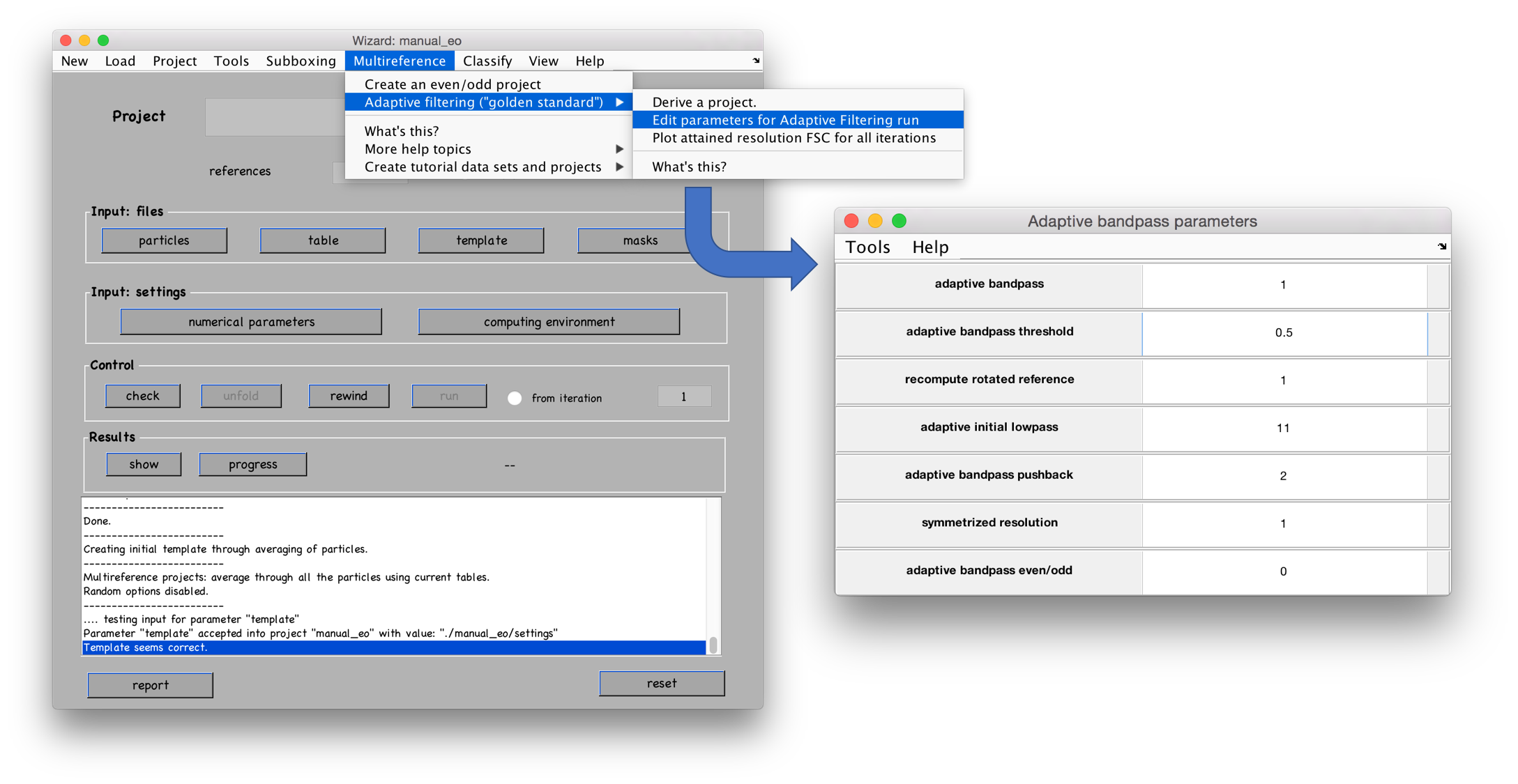Image resolution: width=1518 pixels, height=784 pixels.
Task: Open the Classify menu
Action: click(x=487, y=61)
